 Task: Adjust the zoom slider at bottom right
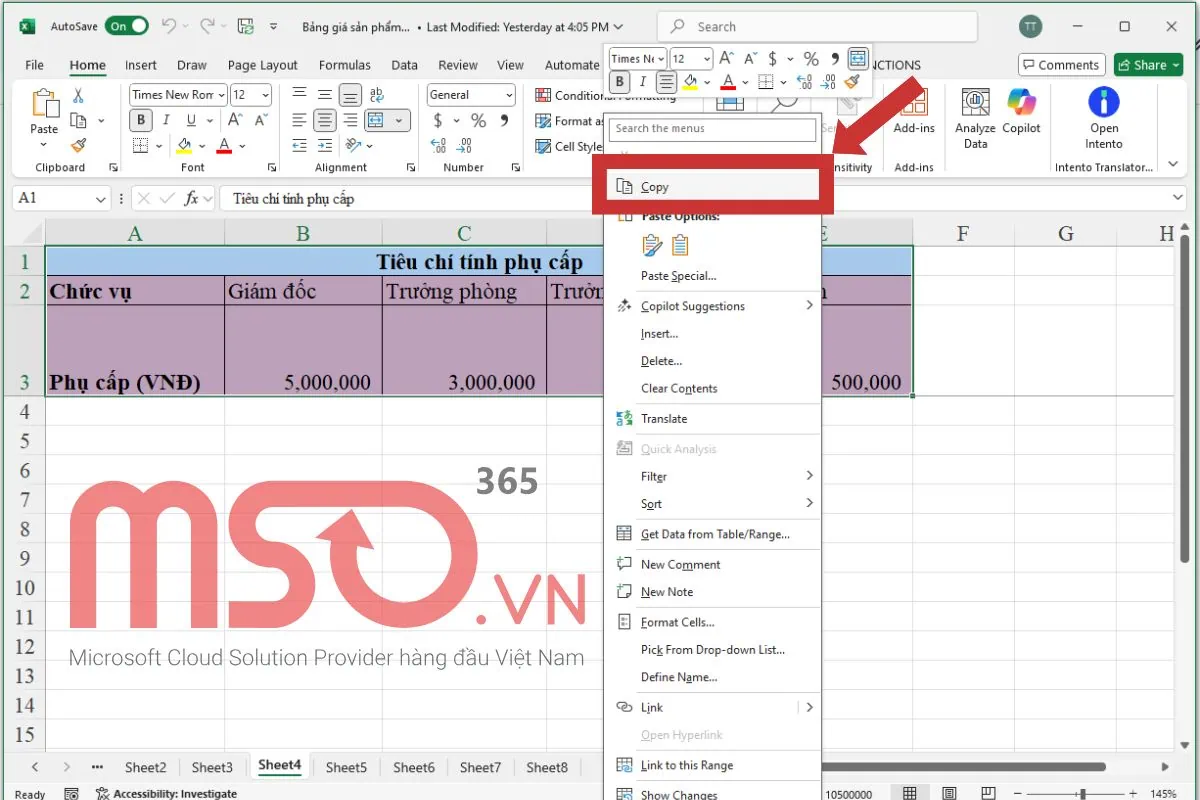[1080, 791]
